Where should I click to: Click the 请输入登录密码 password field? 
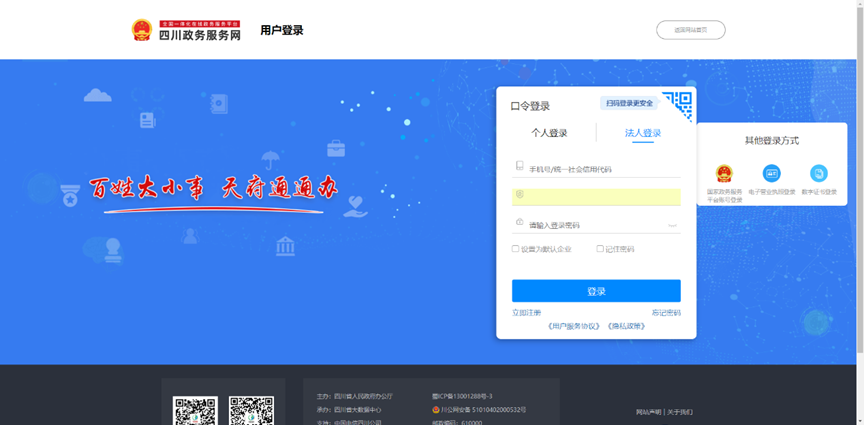click(x=596, y=224)
